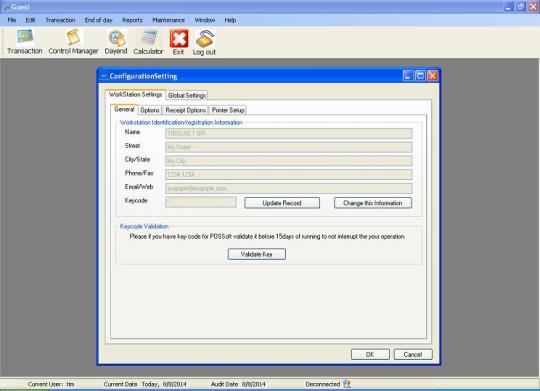Select the Receipt Options sub-tab
The image size is (540, 391).
(186, 110)
